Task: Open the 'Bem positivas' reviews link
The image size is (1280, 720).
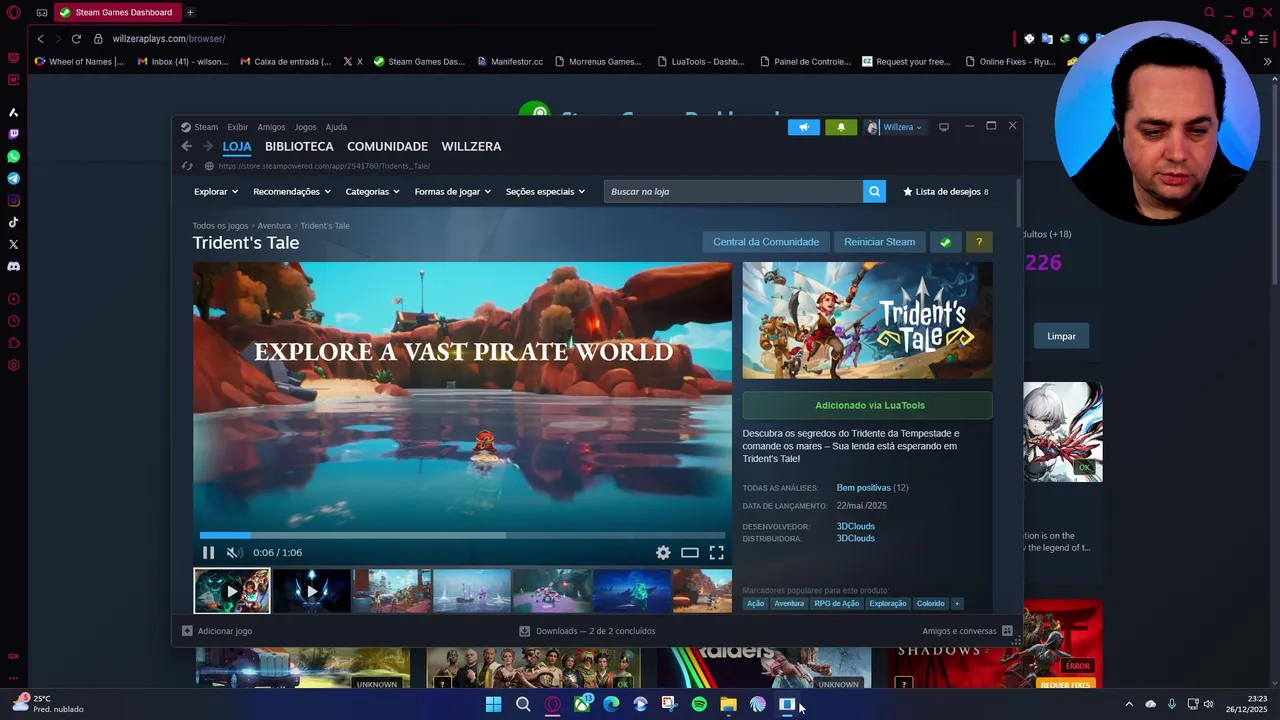Action: (x=863, y=488)
